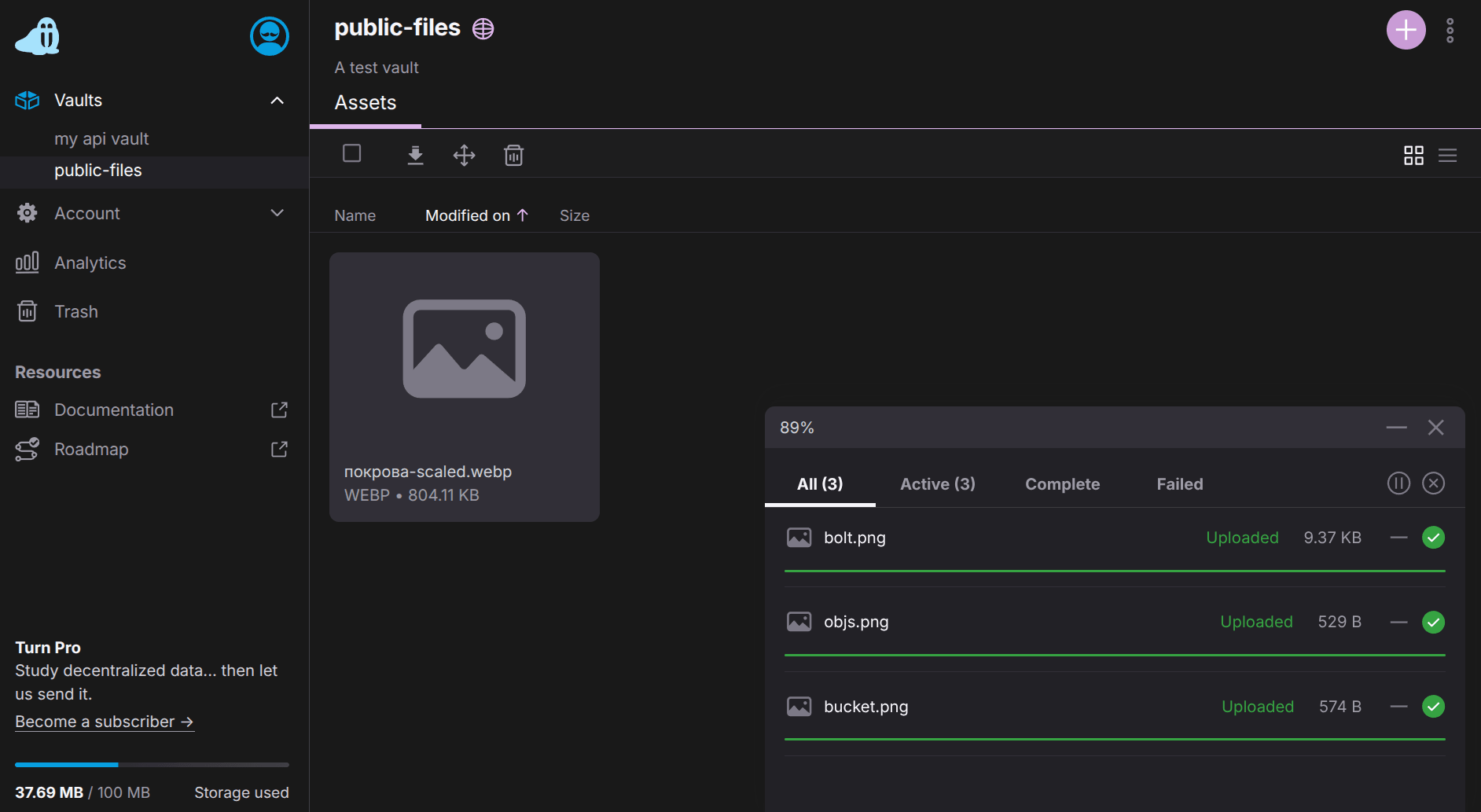Open the Documentation link
Viewport: 1481px width, 812px height.
click(x=114, y=410)
